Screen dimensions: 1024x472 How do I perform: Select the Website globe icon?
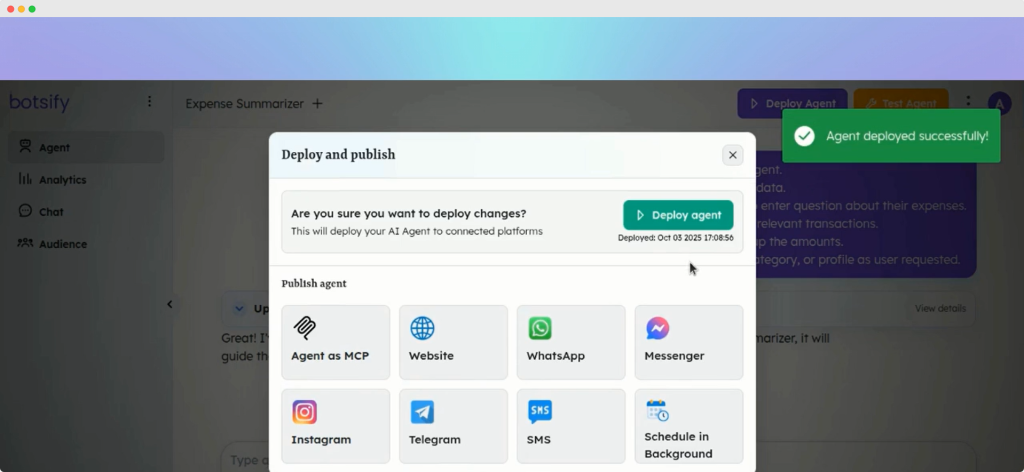[x=422, y=328]
